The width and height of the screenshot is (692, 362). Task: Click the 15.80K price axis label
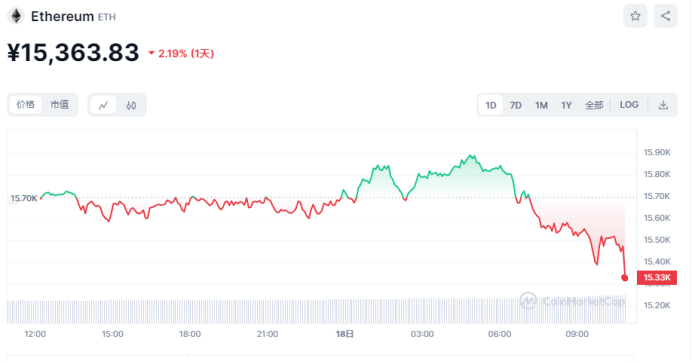(657, 174)
